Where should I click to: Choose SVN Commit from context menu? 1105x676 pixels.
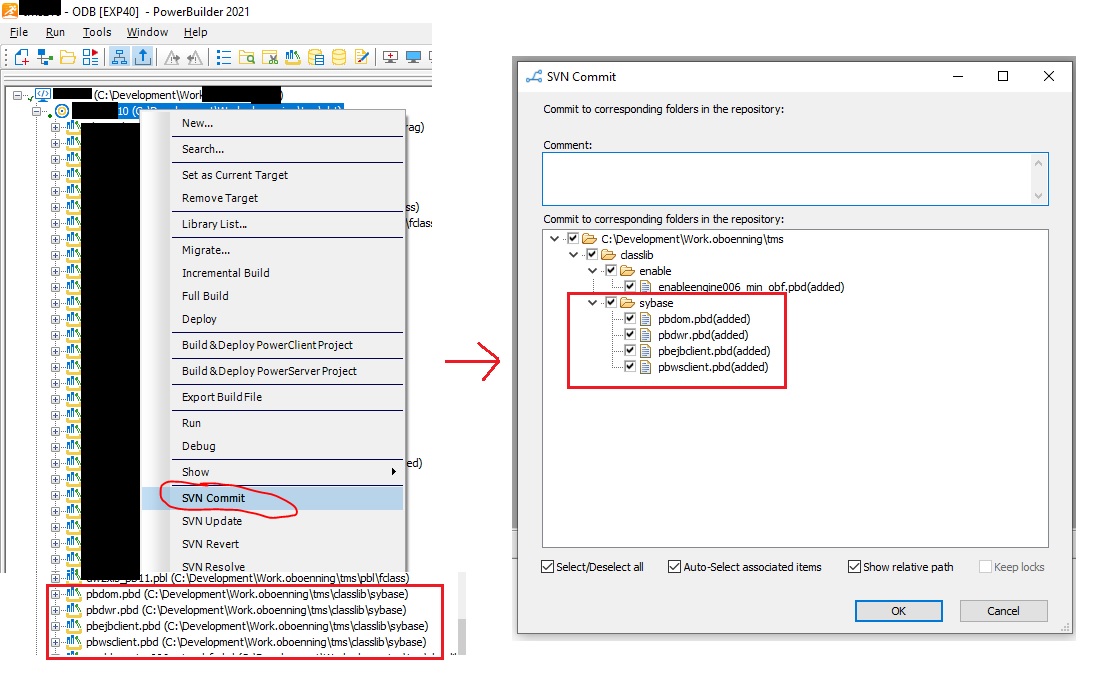(213, 498)
